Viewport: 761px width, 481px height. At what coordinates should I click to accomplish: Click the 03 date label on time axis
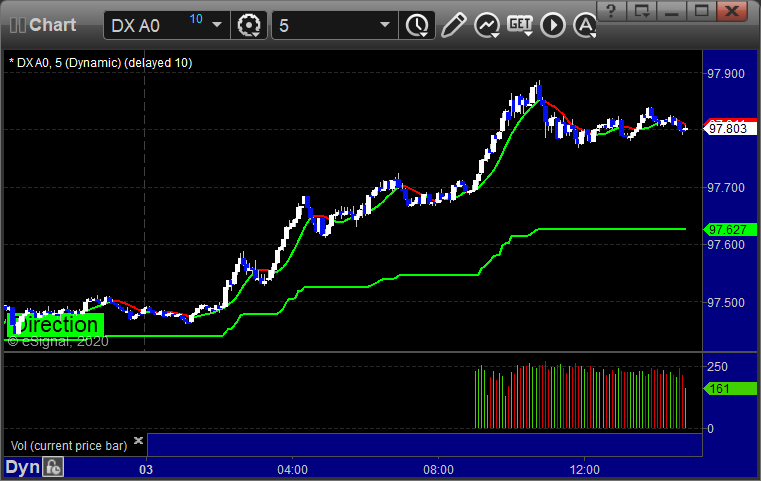point(146,469)
